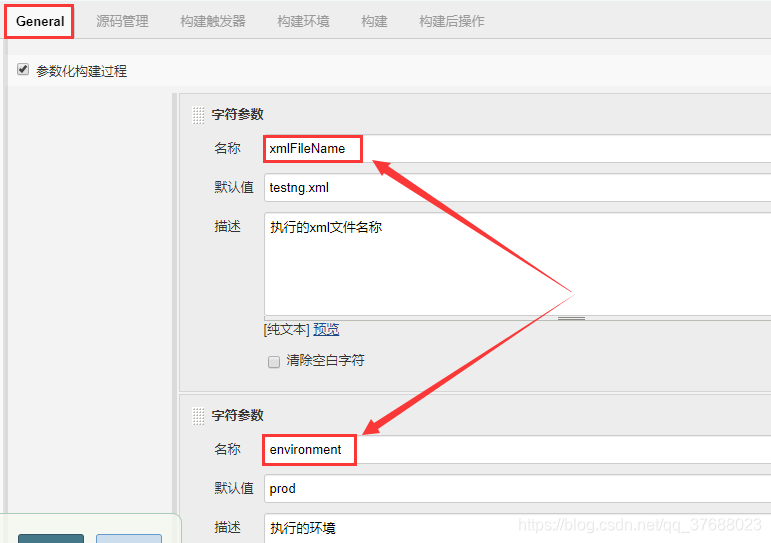
Task: Click the light blue button at bottom
Action: 129,539
